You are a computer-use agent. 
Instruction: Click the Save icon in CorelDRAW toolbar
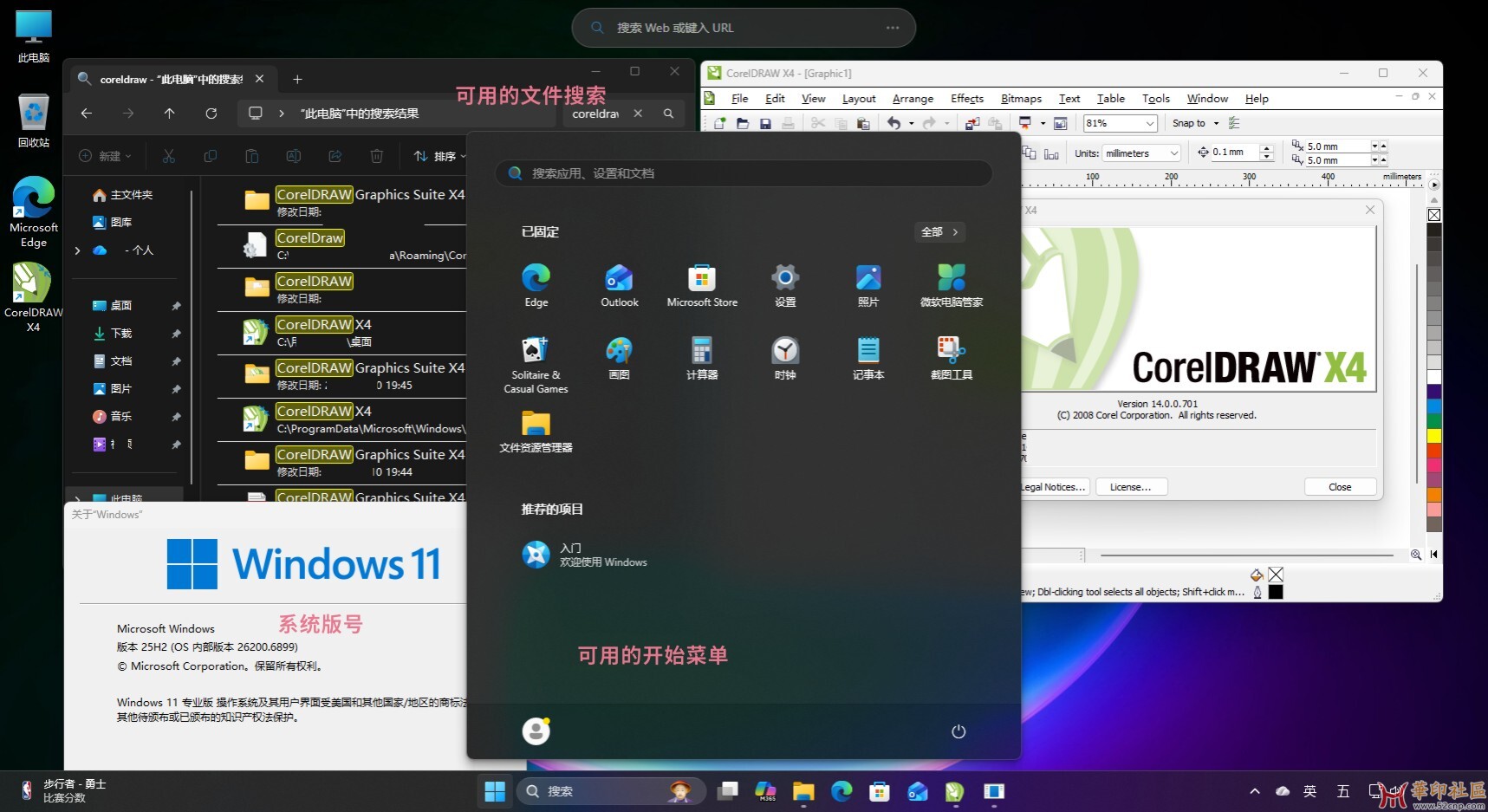[x=766, y=123]
